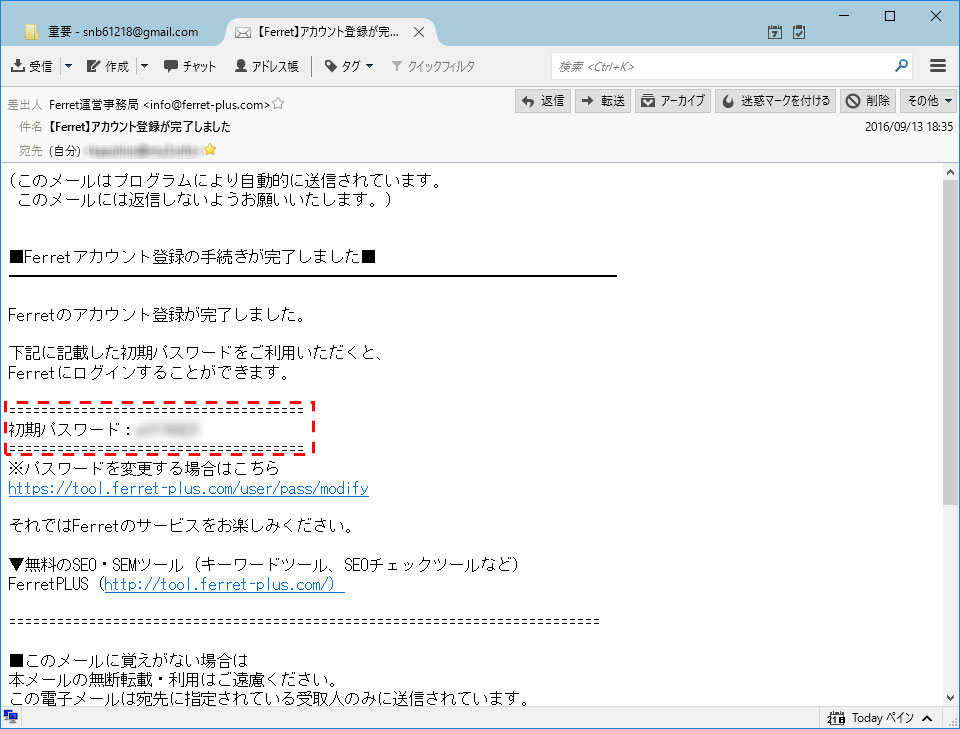Screen dimensions: 960x729
Task: Toggle the クイックフィルタ quick filter
Action: tap(433, 66)
